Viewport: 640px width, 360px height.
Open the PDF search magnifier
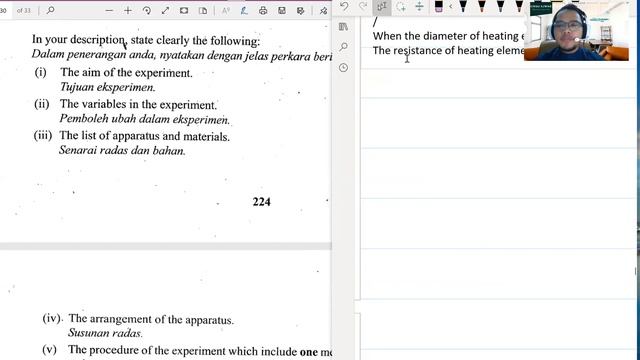click(51, 10)
